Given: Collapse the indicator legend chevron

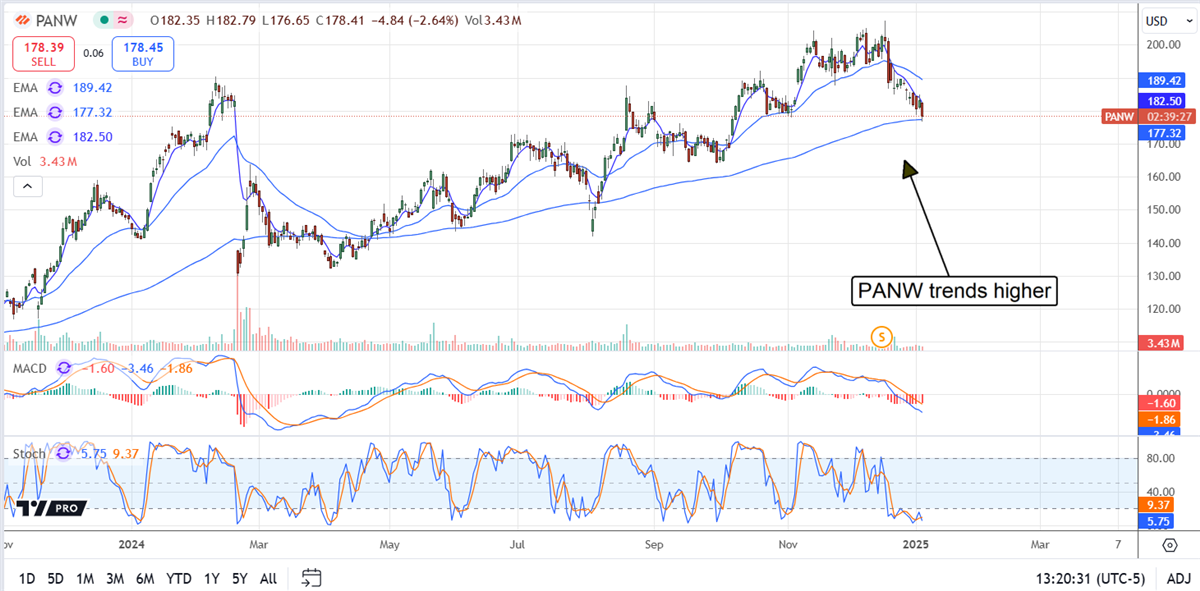Looking at the screenshot, I should [x=27, y=186].
